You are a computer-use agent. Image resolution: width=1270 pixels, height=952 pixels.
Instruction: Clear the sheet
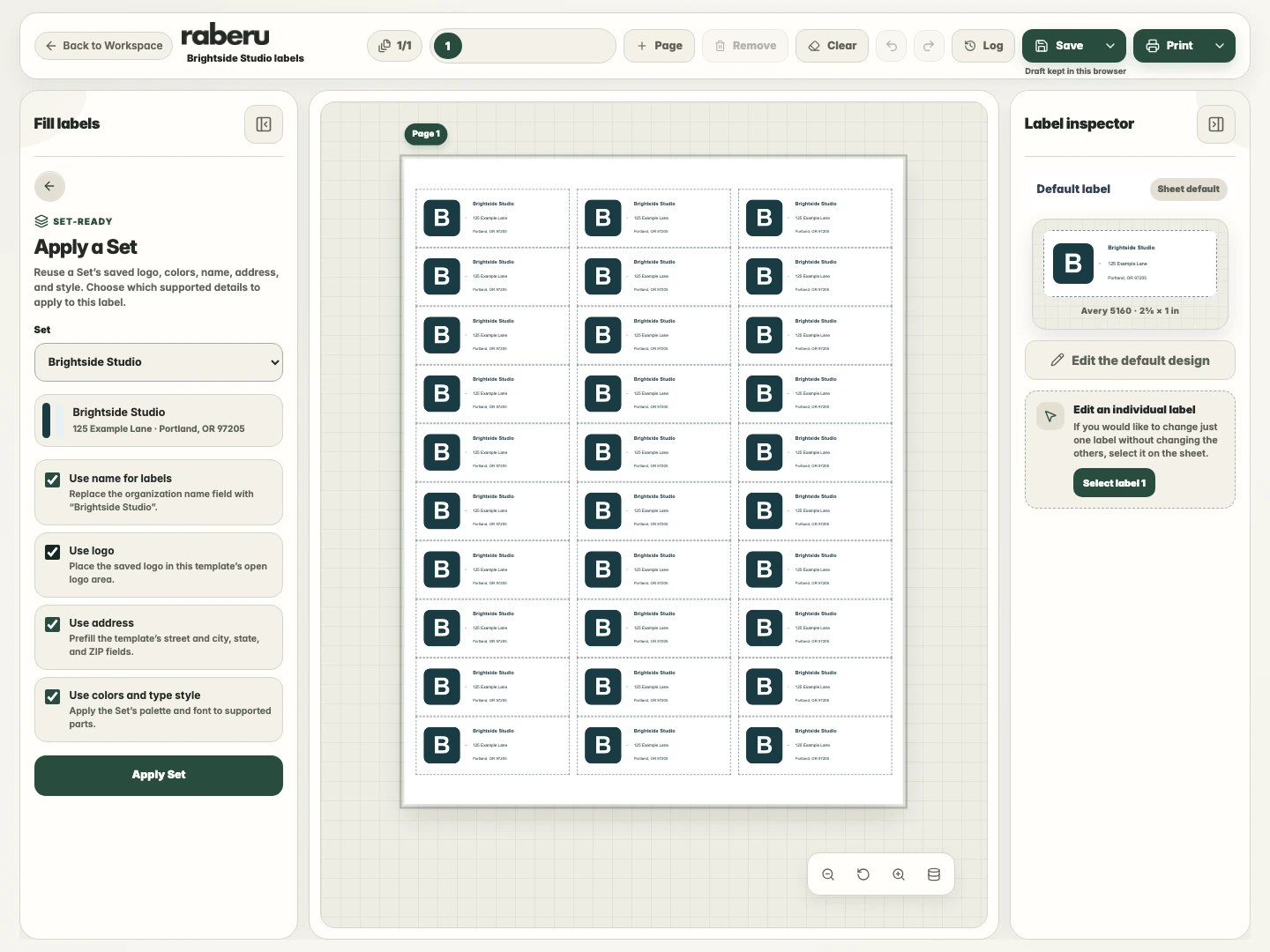(833, 46)
